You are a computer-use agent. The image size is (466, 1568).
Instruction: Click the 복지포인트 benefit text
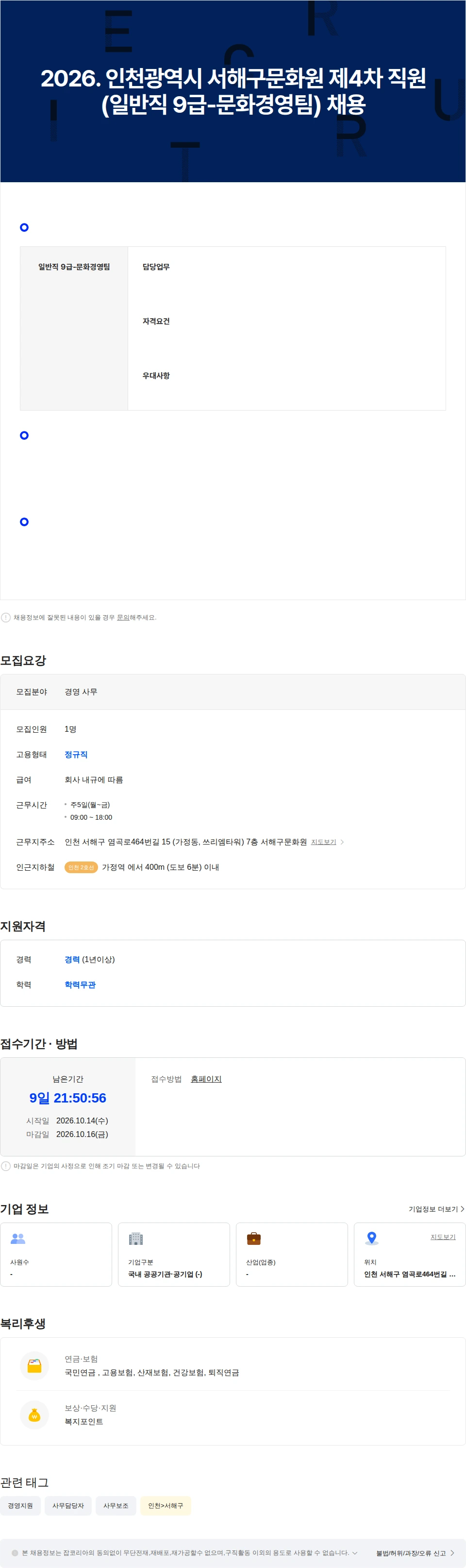[84, 1421]
